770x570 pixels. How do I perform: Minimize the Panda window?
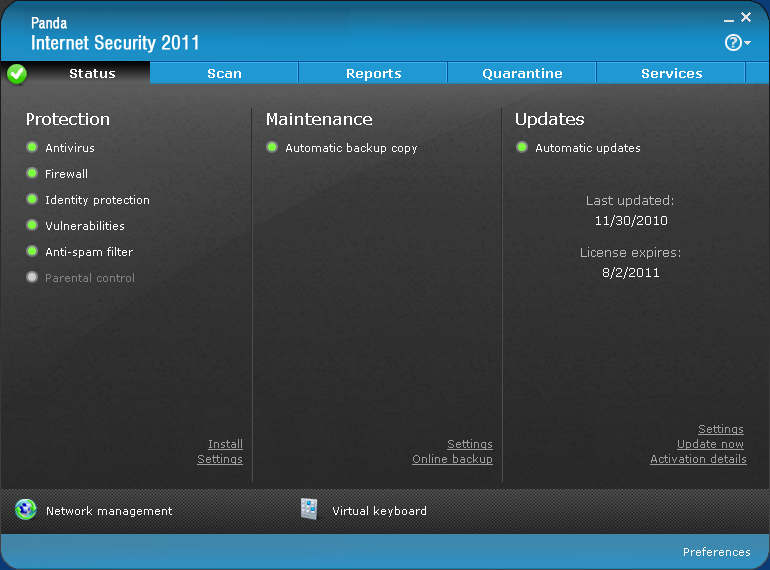(728, 18)
